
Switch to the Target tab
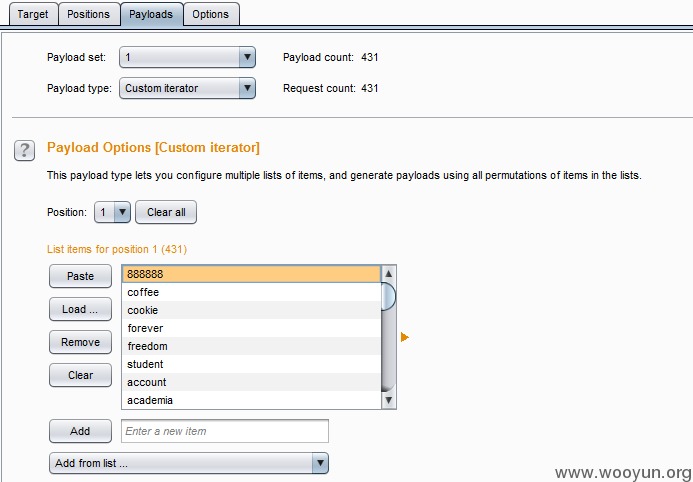(33, 14)
